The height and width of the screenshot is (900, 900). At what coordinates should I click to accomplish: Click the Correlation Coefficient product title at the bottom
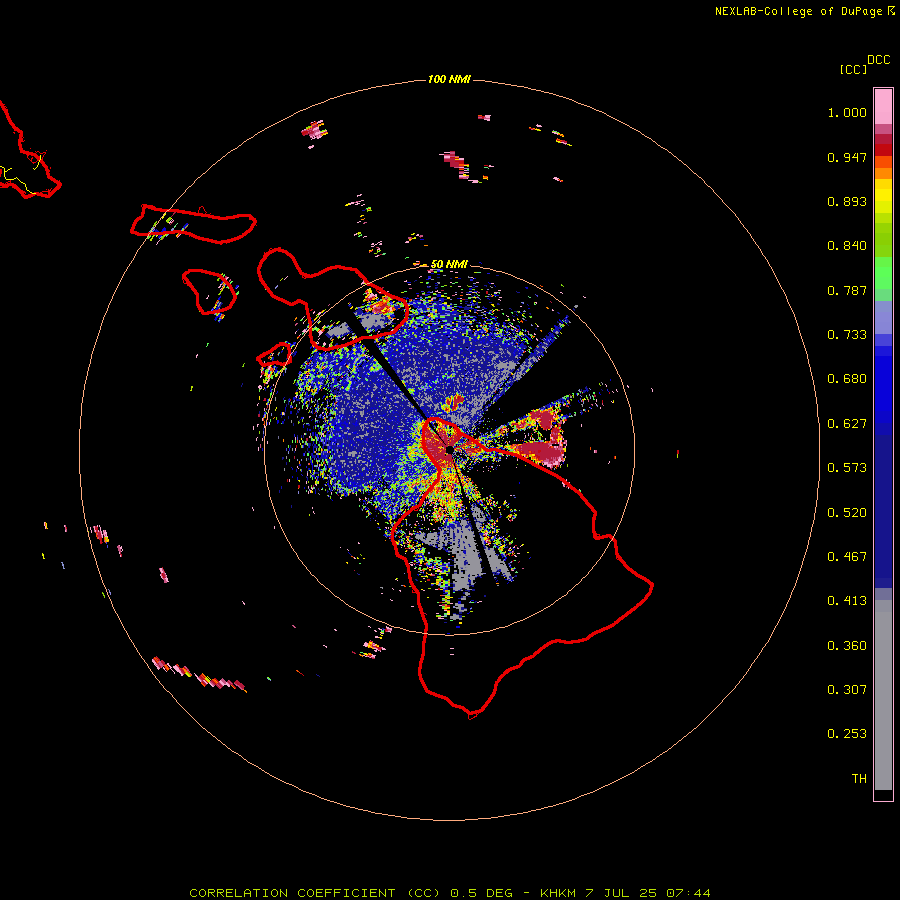click(x=449, y=893)
